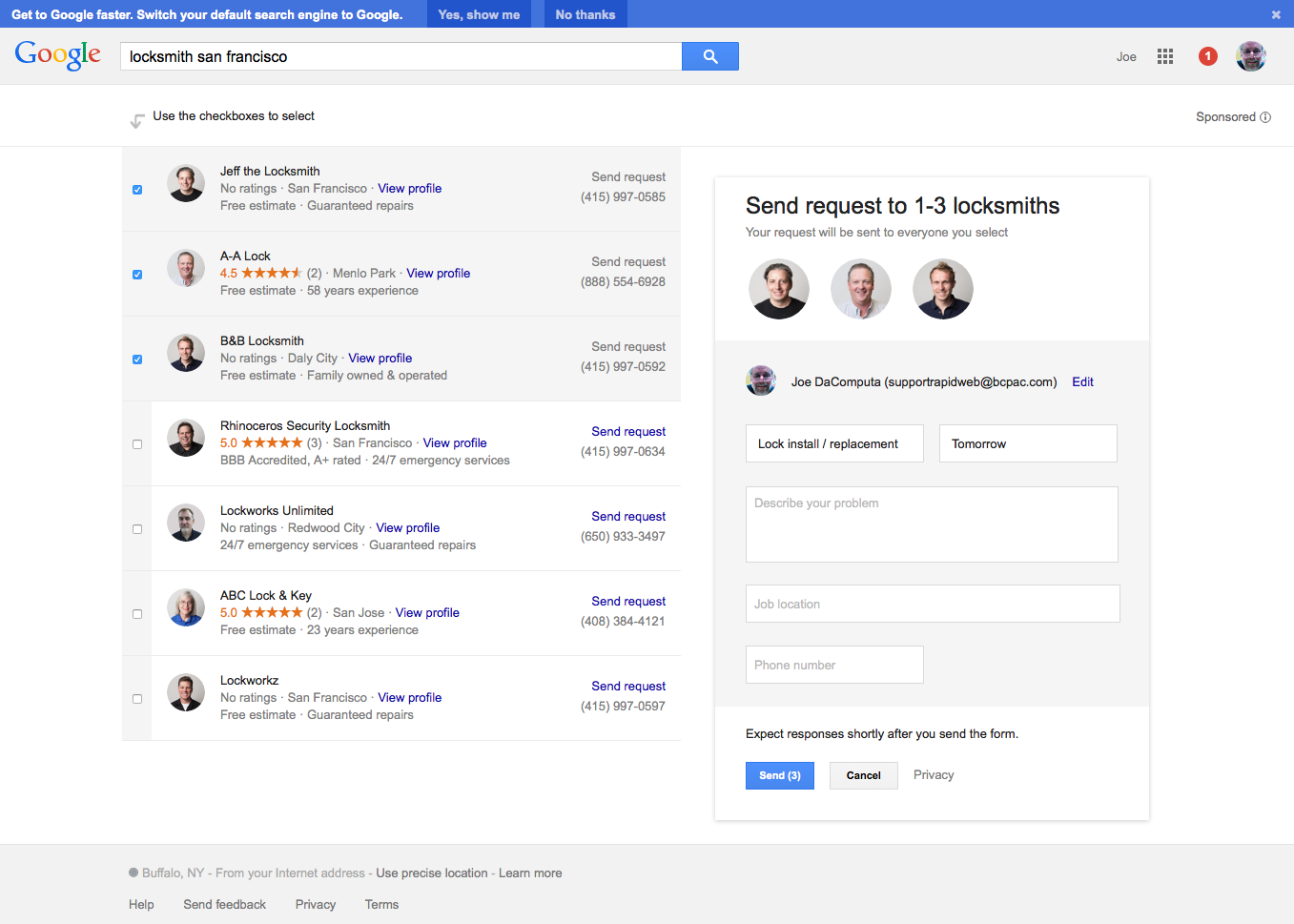Uncheck B&B Locksmith checkbox
Screen dimensions: 1294x924
point(137,359)
